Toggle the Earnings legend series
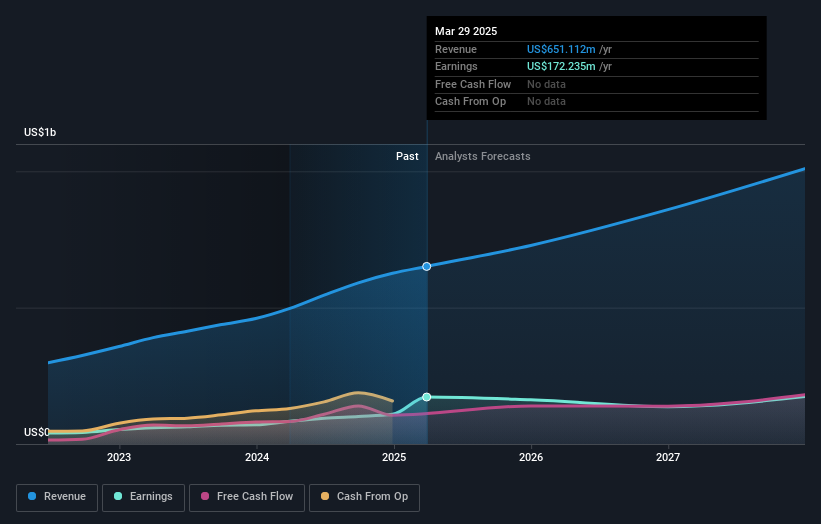 click(143, 497)
